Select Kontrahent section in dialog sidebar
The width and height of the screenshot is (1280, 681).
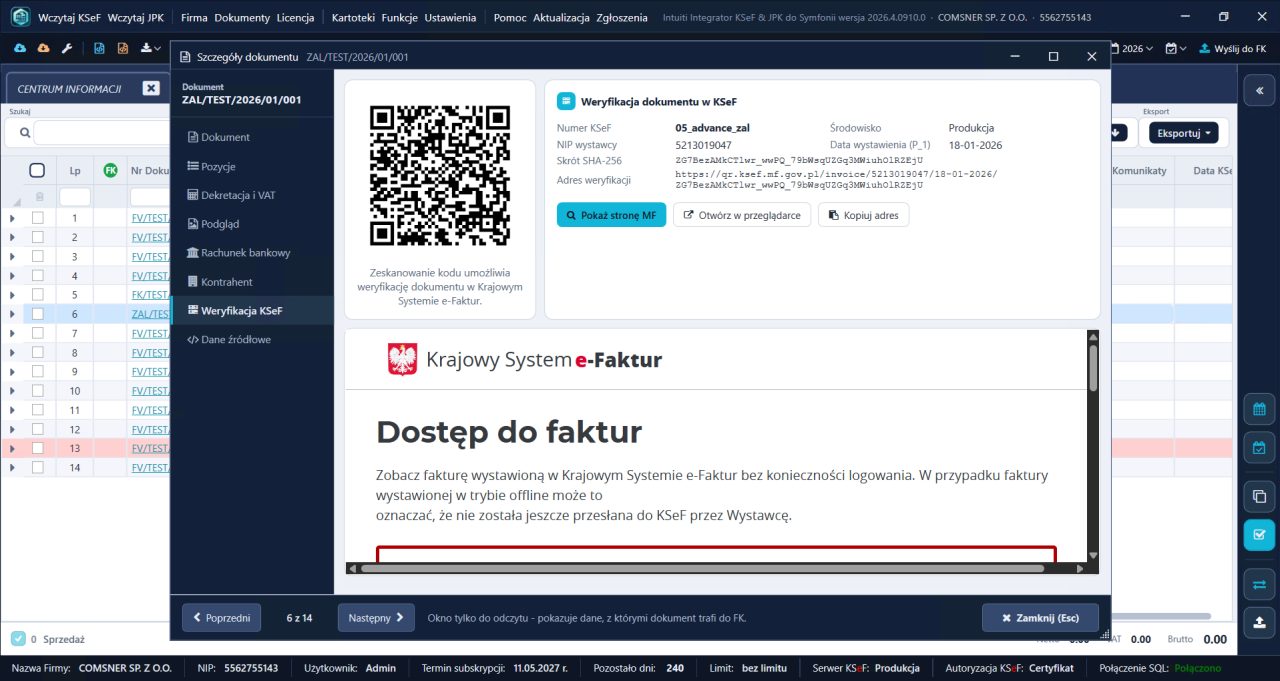252,282
